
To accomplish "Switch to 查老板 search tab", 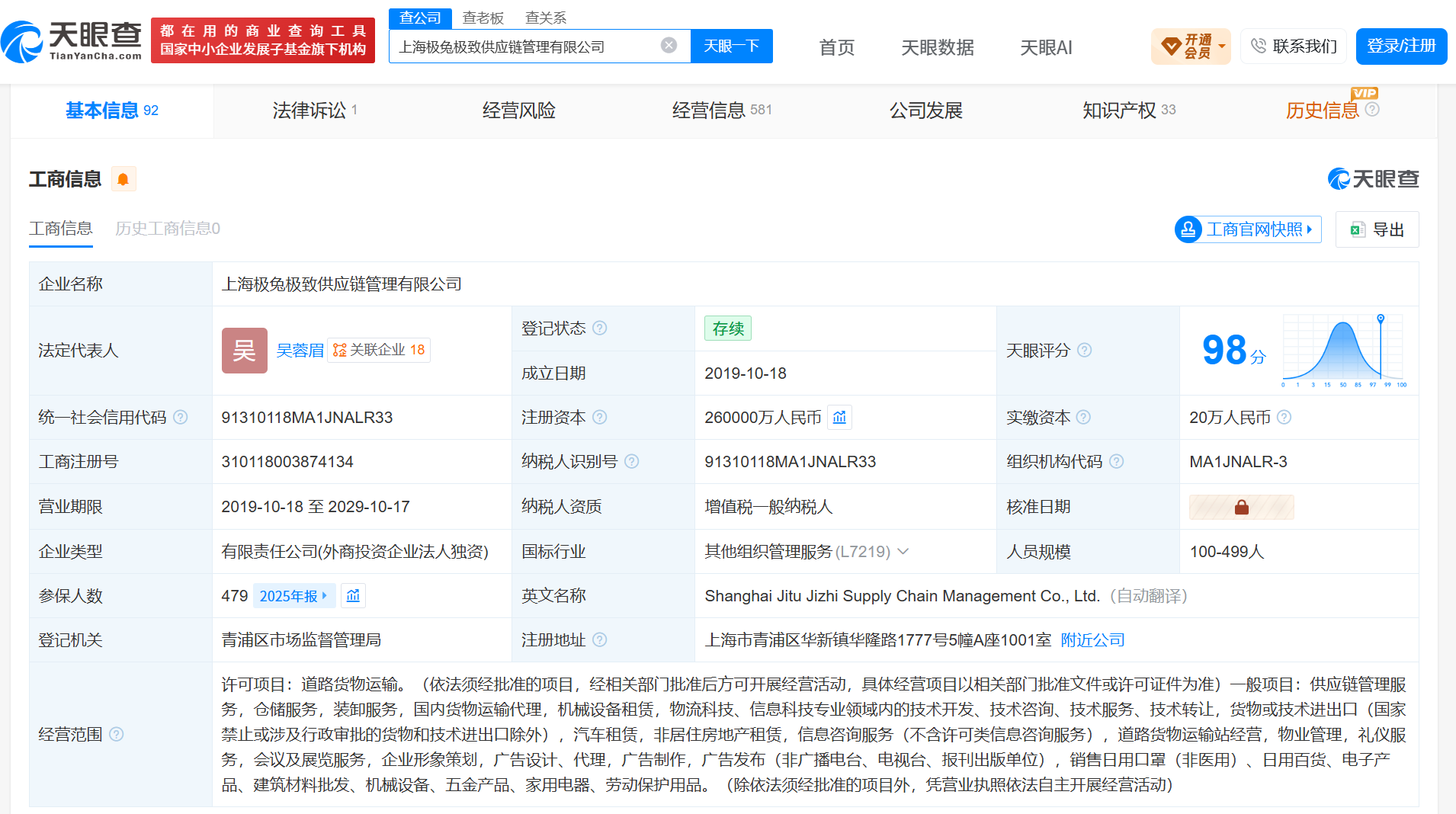I will 483,18.
